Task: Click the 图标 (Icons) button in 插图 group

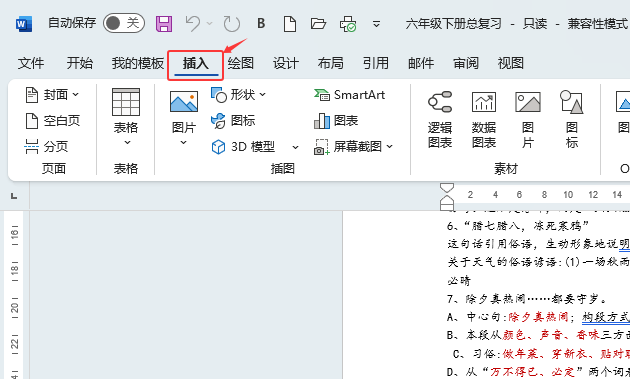Action: pyautogui.click(x=233, y=121)
